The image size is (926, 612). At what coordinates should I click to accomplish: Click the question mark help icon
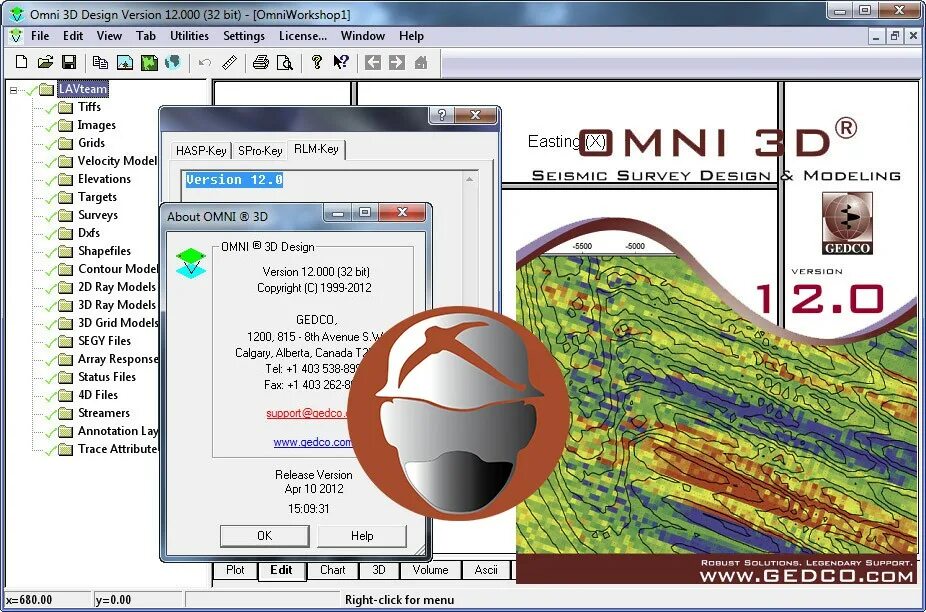coord(317,62)
